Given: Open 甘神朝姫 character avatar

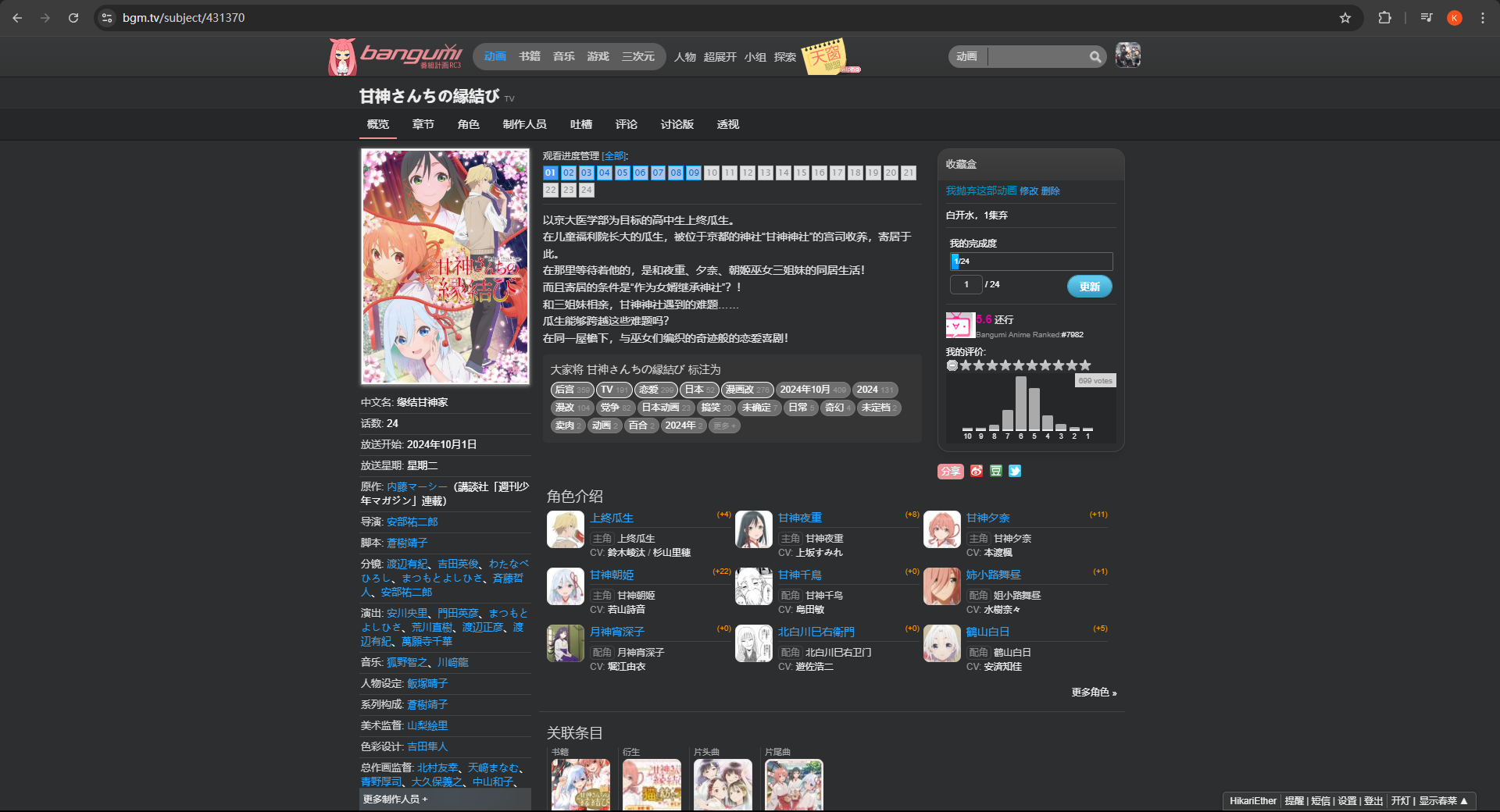Looking at the screenshot, I should tap(566, 587).
